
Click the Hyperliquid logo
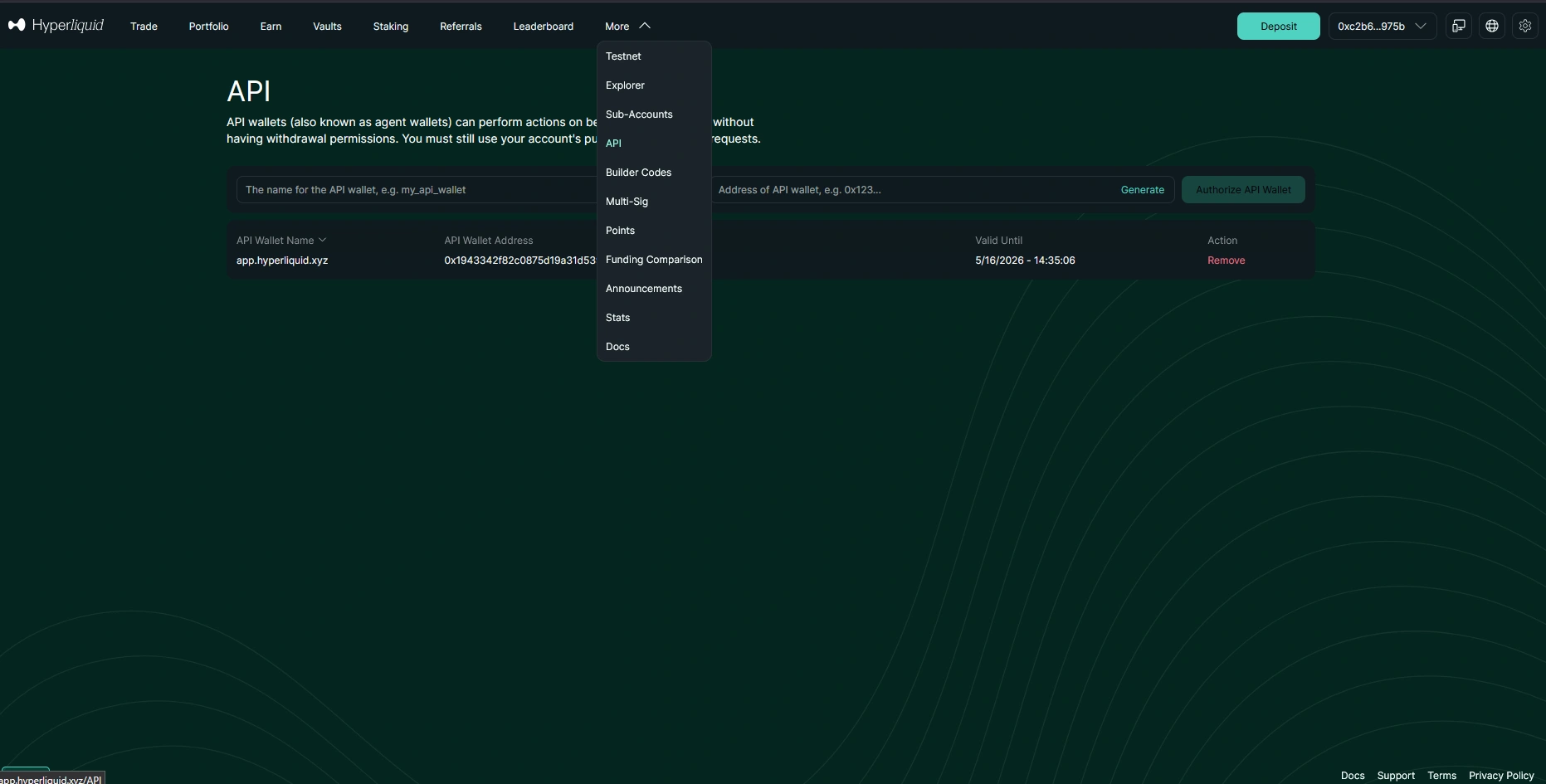tap(56, 26)
